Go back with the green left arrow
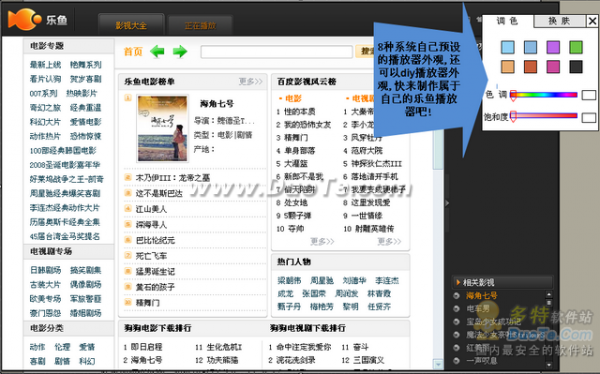The image size is (600, 374). click(157, 51)
